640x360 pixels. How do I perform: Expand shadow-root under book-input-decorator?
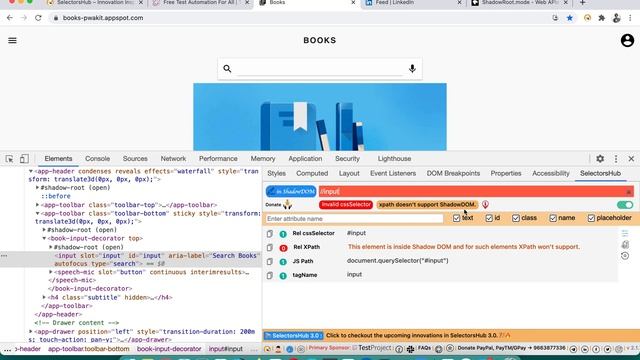pyautogui.click(x=51, y=247)
